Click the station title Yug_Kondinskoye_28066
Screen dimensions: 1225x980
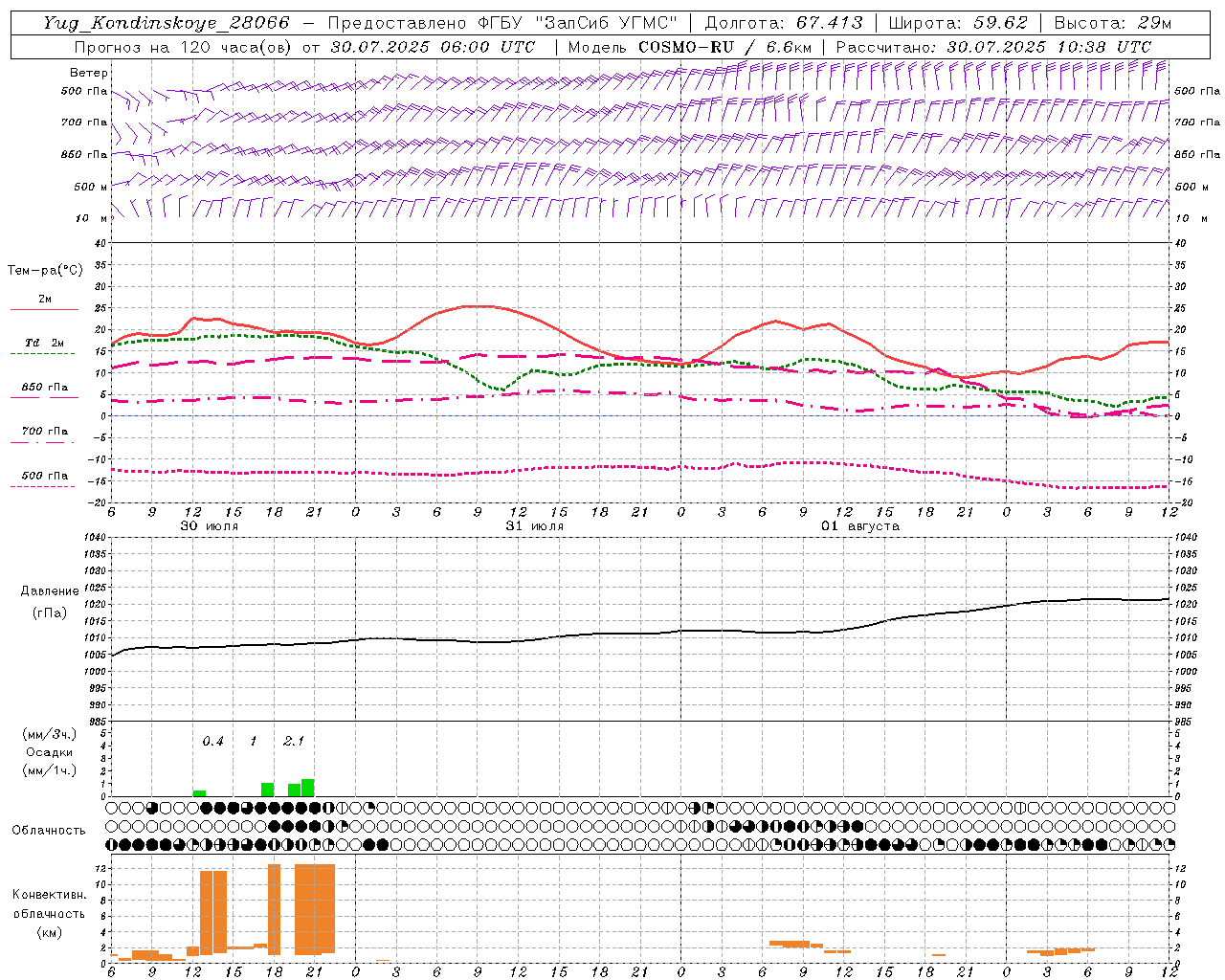pyautogui.click(x=166, y=23)
